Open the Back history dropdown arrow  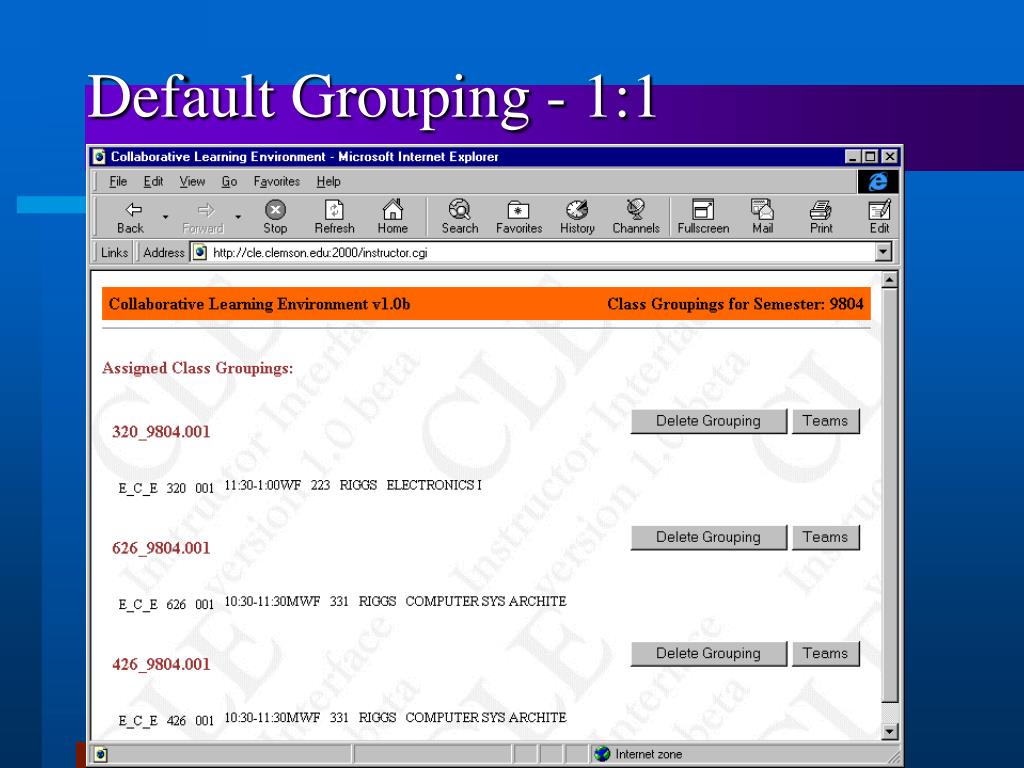point(165,217)
